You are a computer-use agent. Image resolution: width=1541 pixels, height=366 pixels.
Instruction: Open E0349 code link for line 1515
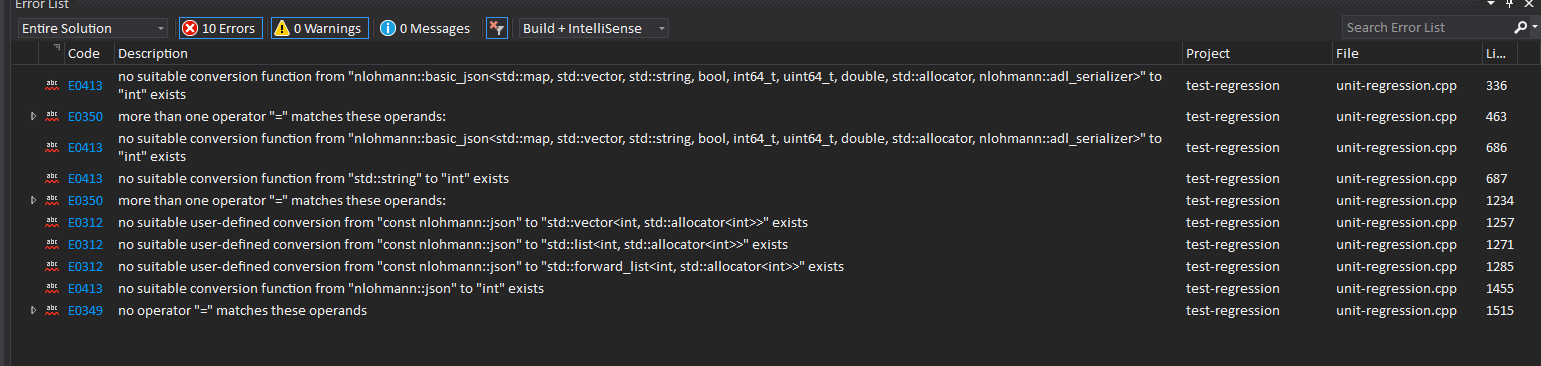point(85,310)
